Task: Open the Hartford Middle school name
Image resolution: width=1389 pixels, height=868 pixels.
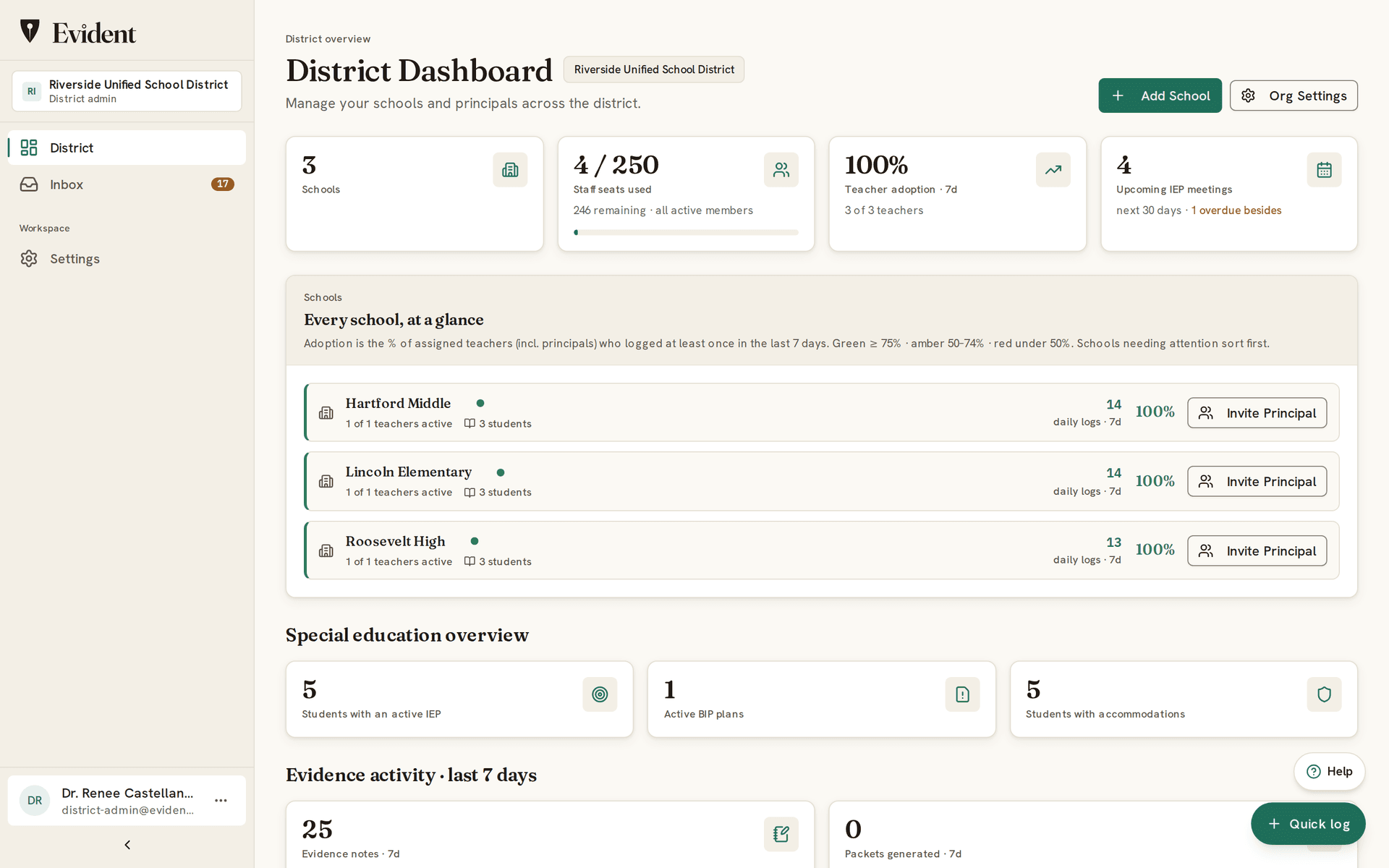Action: point(398,403)
